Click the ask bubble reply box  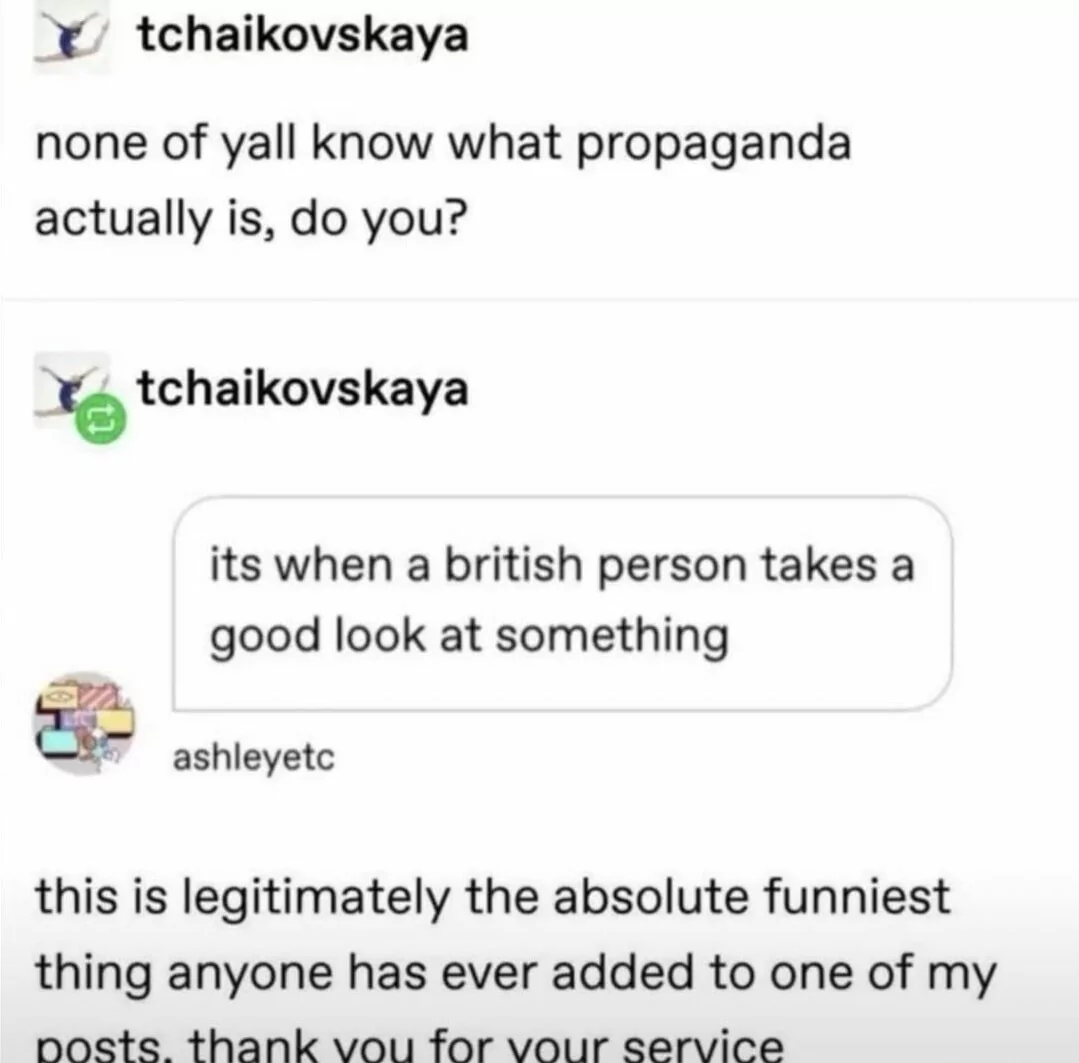(x=563, y=603)
